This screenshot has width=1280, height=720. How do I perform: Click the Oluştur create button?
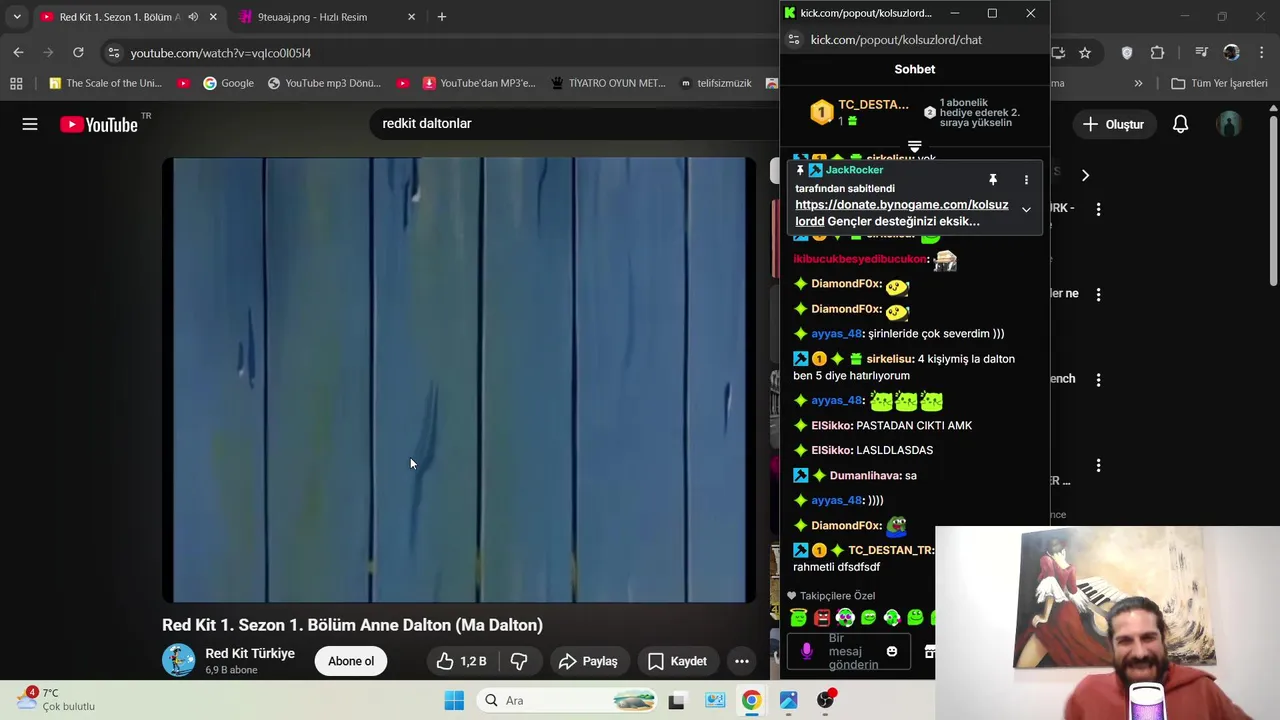[1113, 124]
